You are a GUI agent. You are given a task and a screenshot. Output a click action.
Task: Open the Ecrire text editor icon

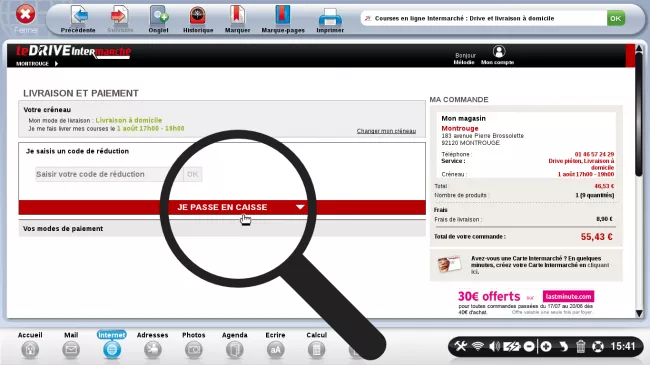(275, 350)
